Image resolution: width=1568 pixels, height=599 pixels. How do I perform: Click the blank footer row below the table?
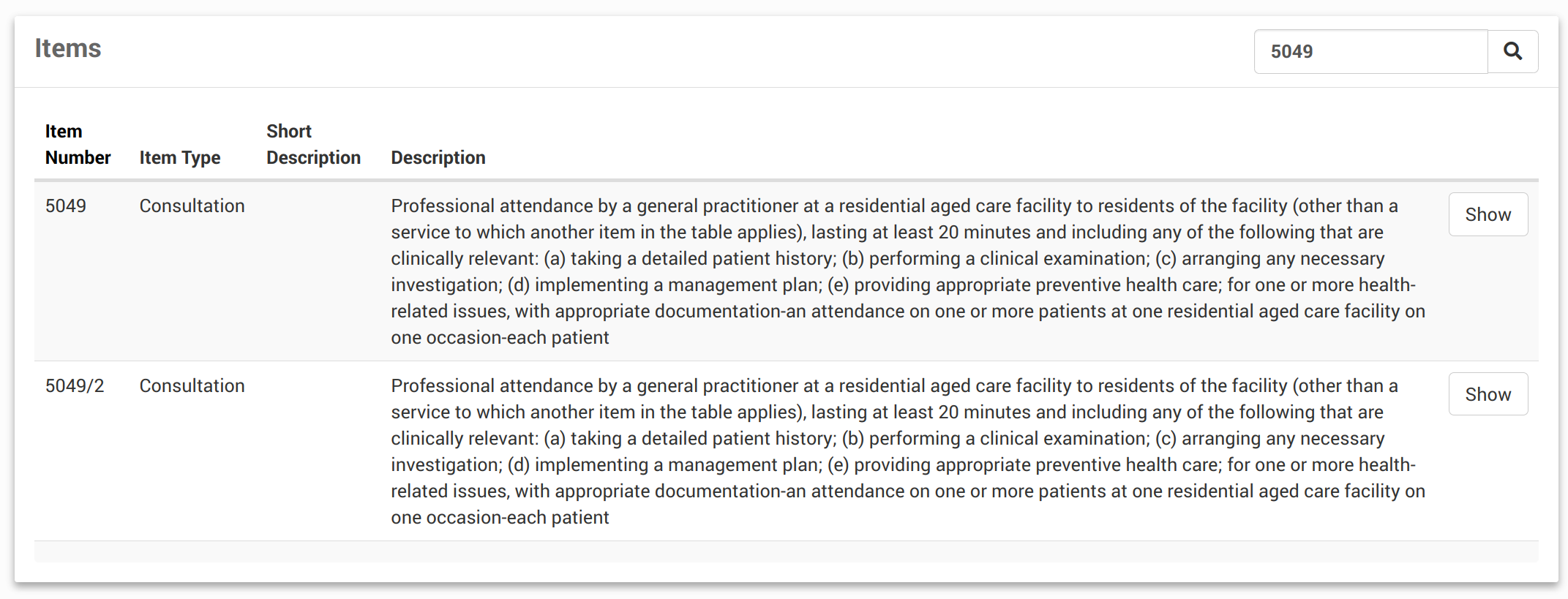click(x=786, y=552)
